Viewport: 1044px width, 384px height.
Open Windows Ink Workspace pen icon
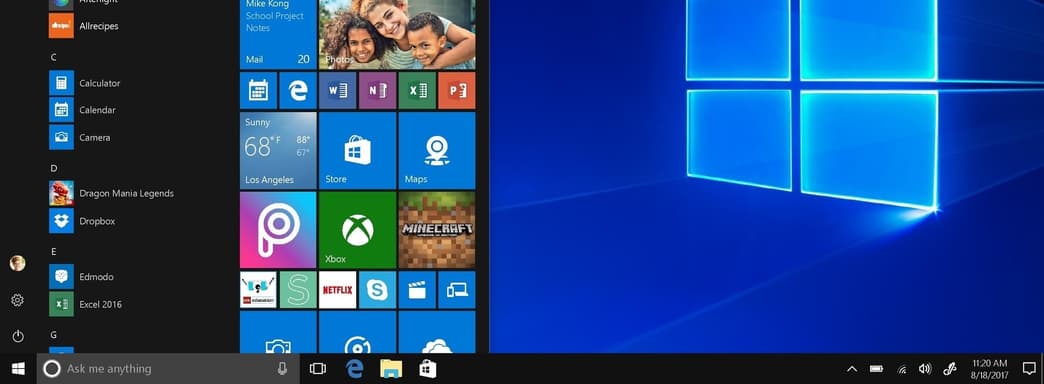pos(950,369)
